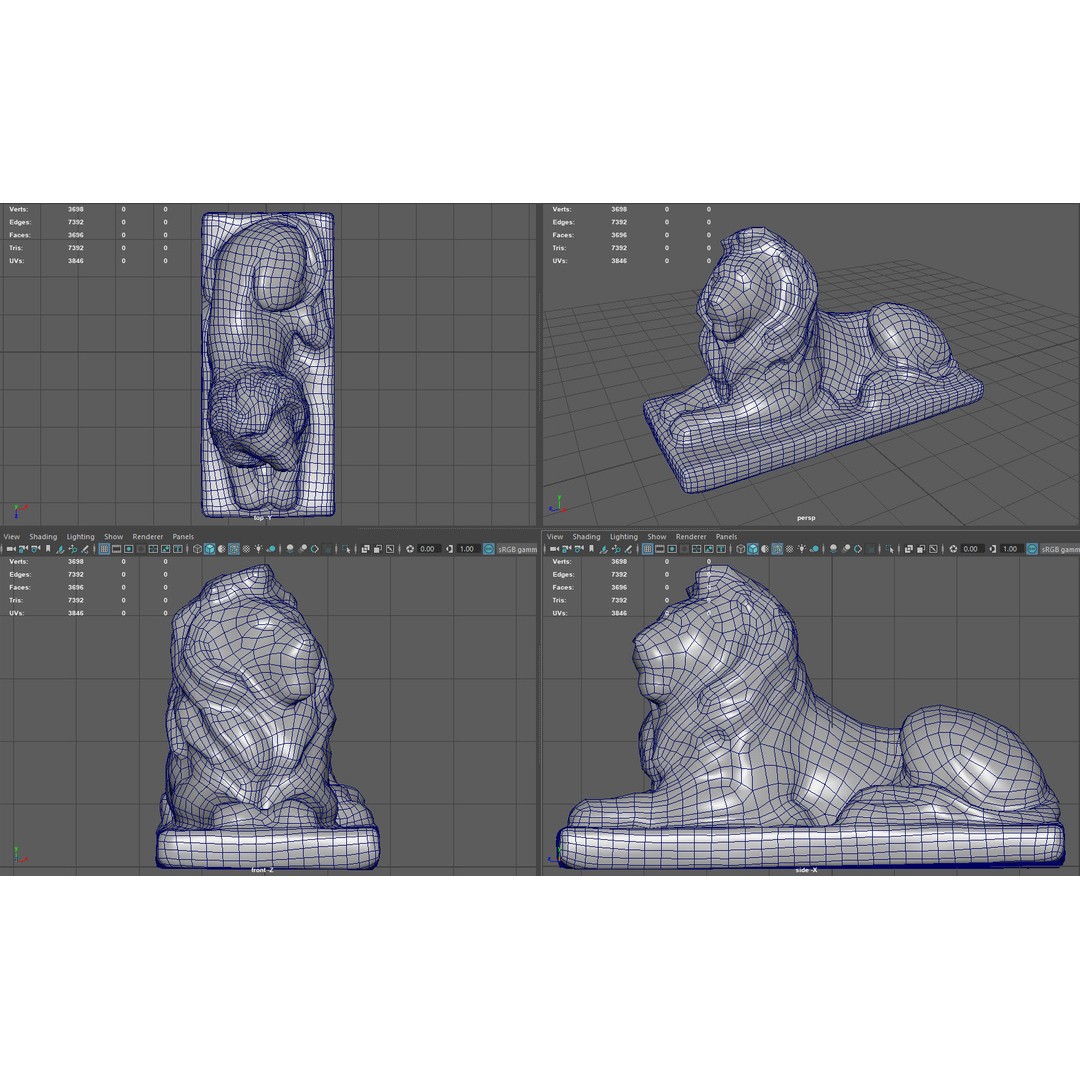The width and height of the screenshot is (1080, 1080).
Task: Toggle Grid display in front panel toolbar
Action: click(104, 549)
